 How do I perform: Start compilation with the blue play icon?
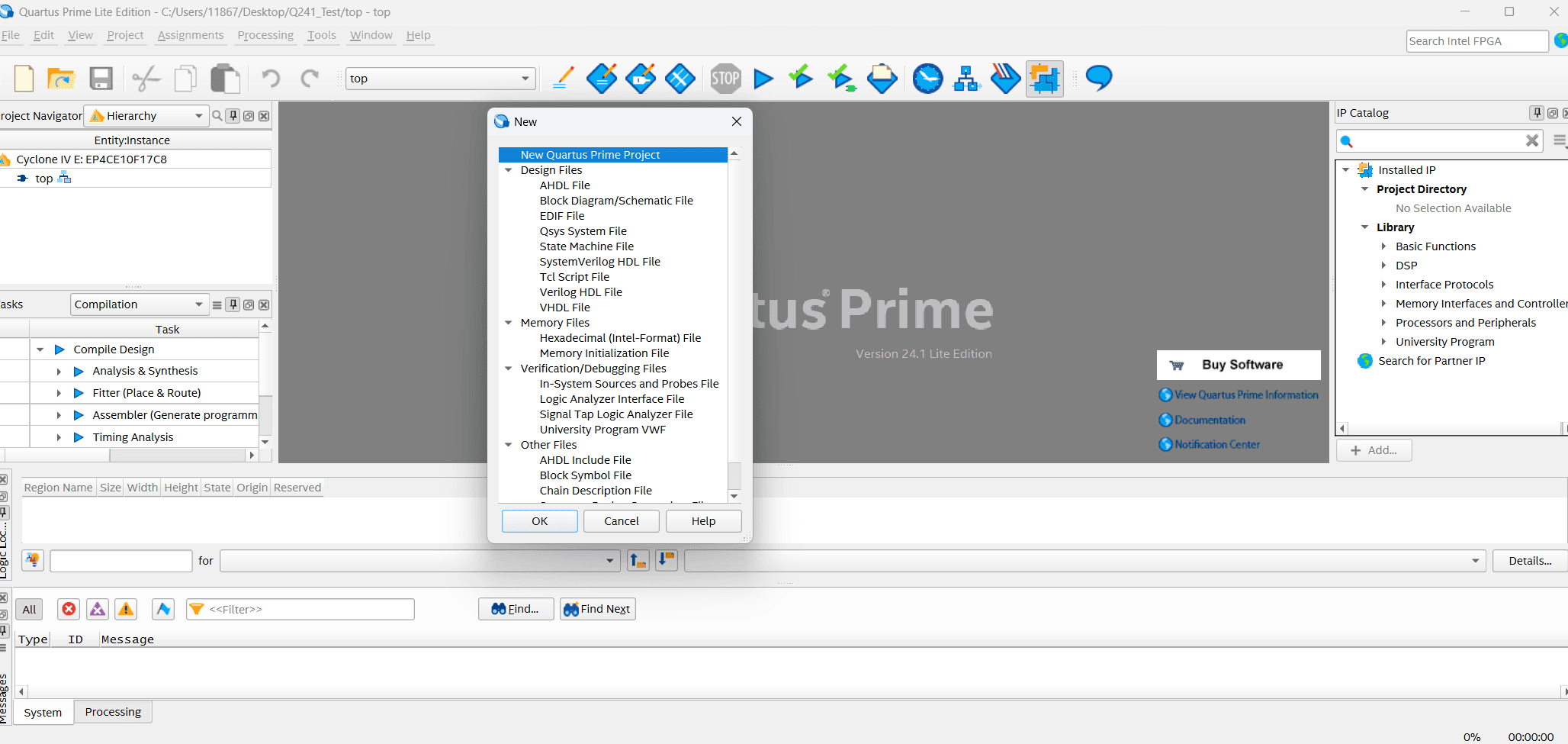(x=763, y=79)
